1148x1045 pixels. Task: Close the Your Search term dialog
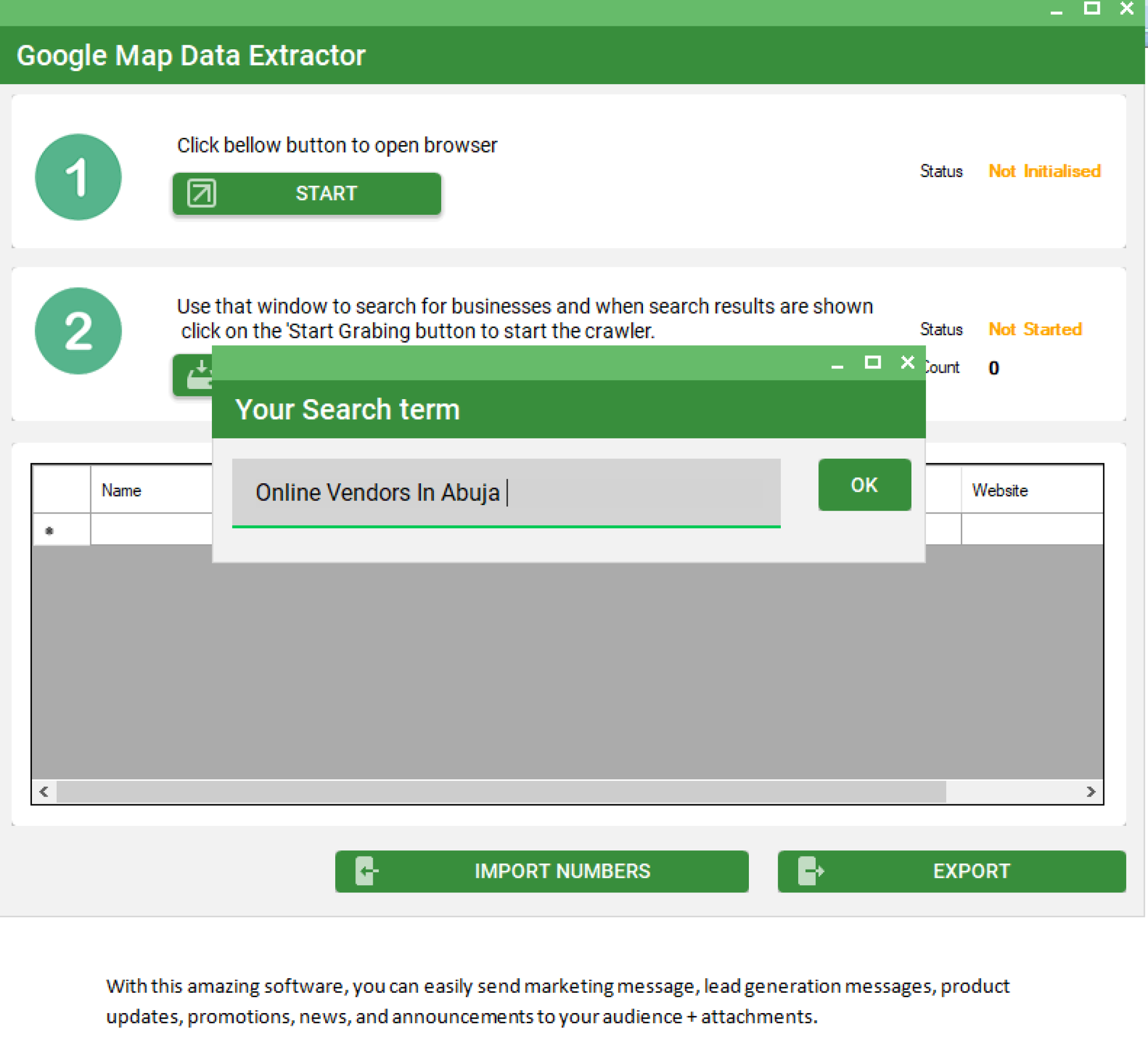pos(906,362)
